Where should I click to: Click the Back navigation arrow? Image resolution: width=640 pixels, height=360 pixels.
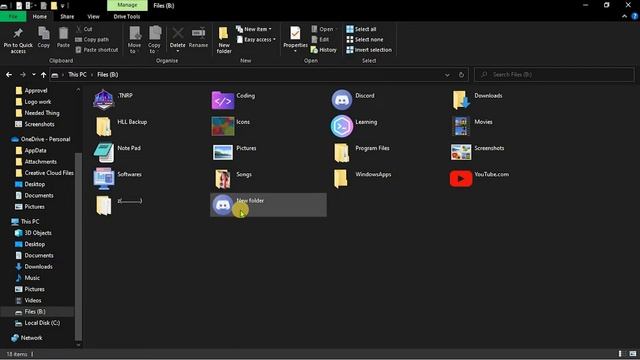9,75
